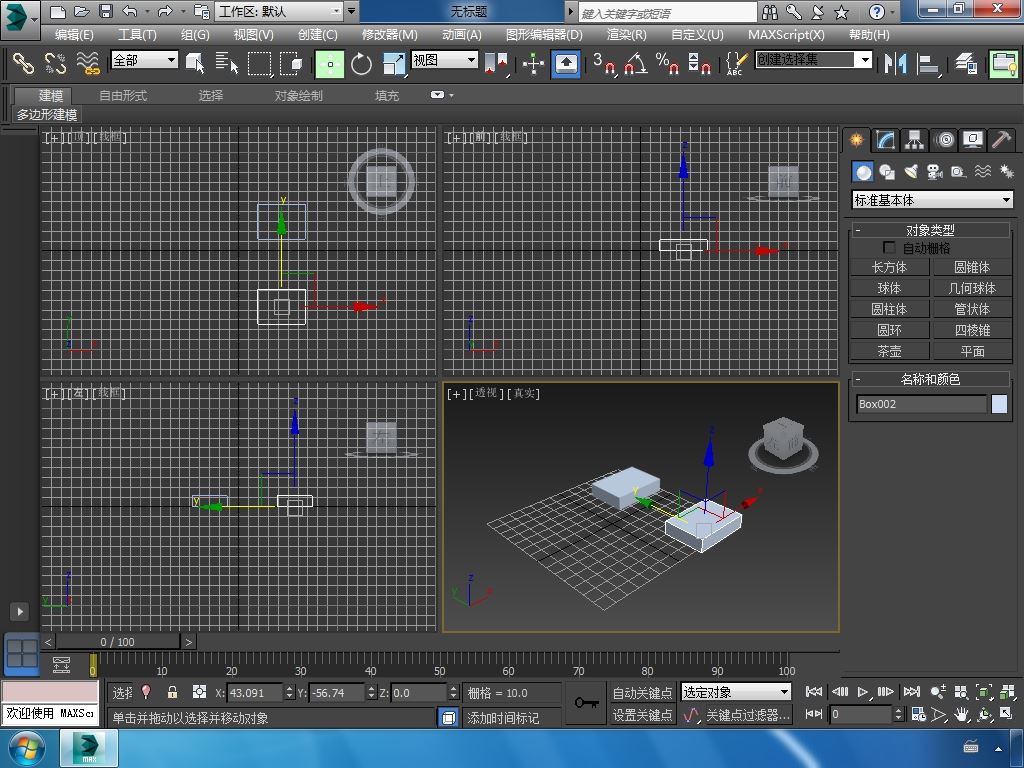Click the 球体 sphere button

889,288
